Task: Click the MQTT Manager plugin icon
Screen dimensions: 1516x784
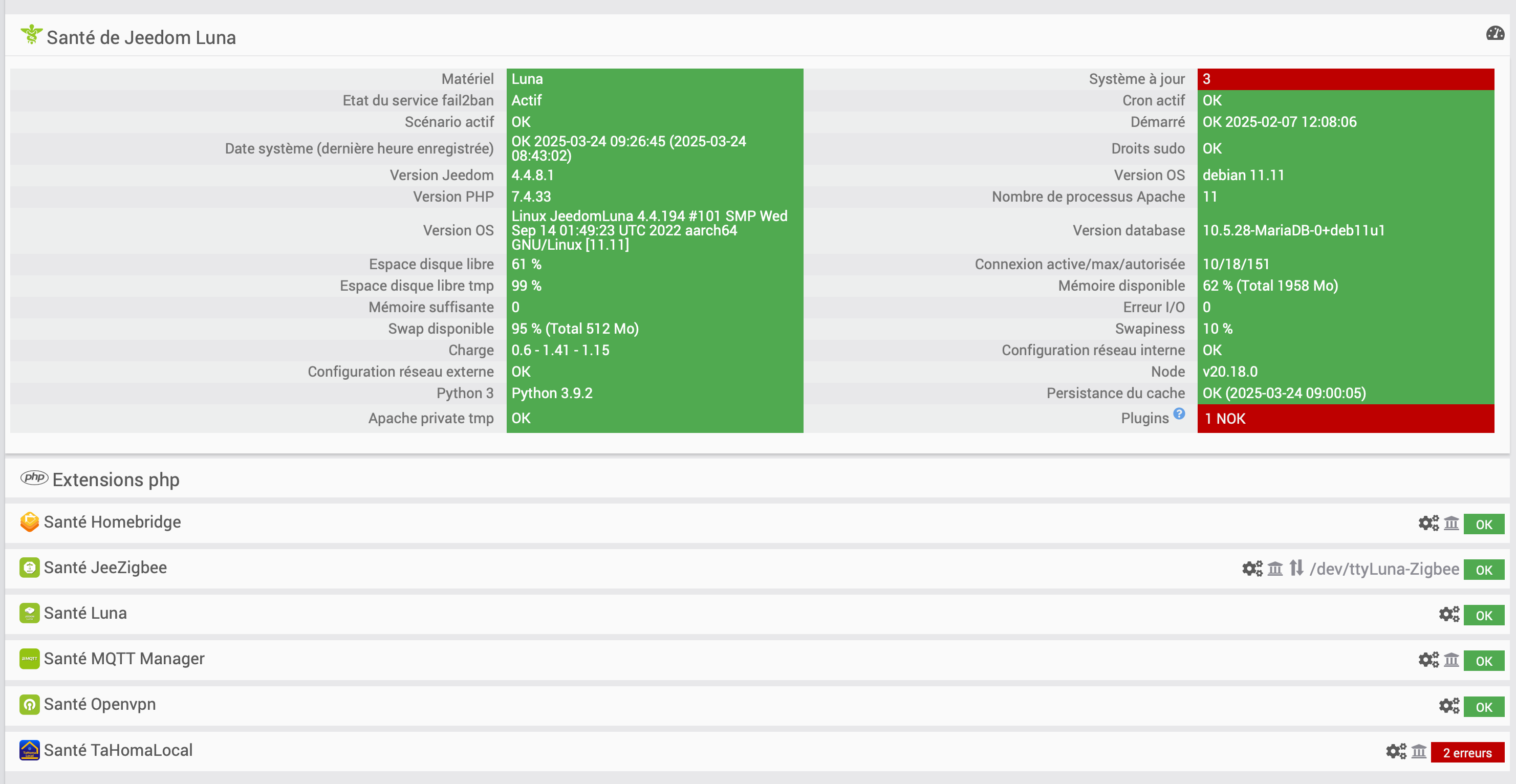Action: 29,659
